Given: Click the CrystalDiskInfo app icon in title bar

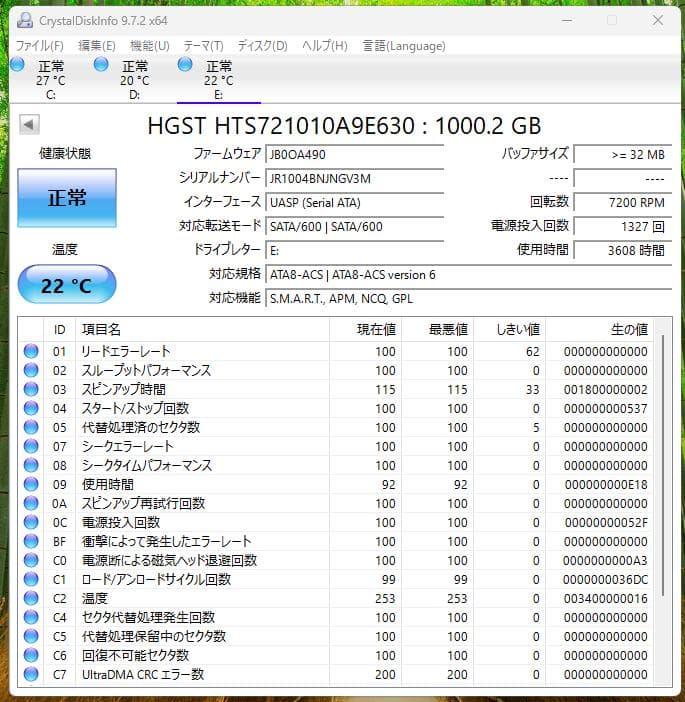Looking at the screenshot, I should [25, 20].
